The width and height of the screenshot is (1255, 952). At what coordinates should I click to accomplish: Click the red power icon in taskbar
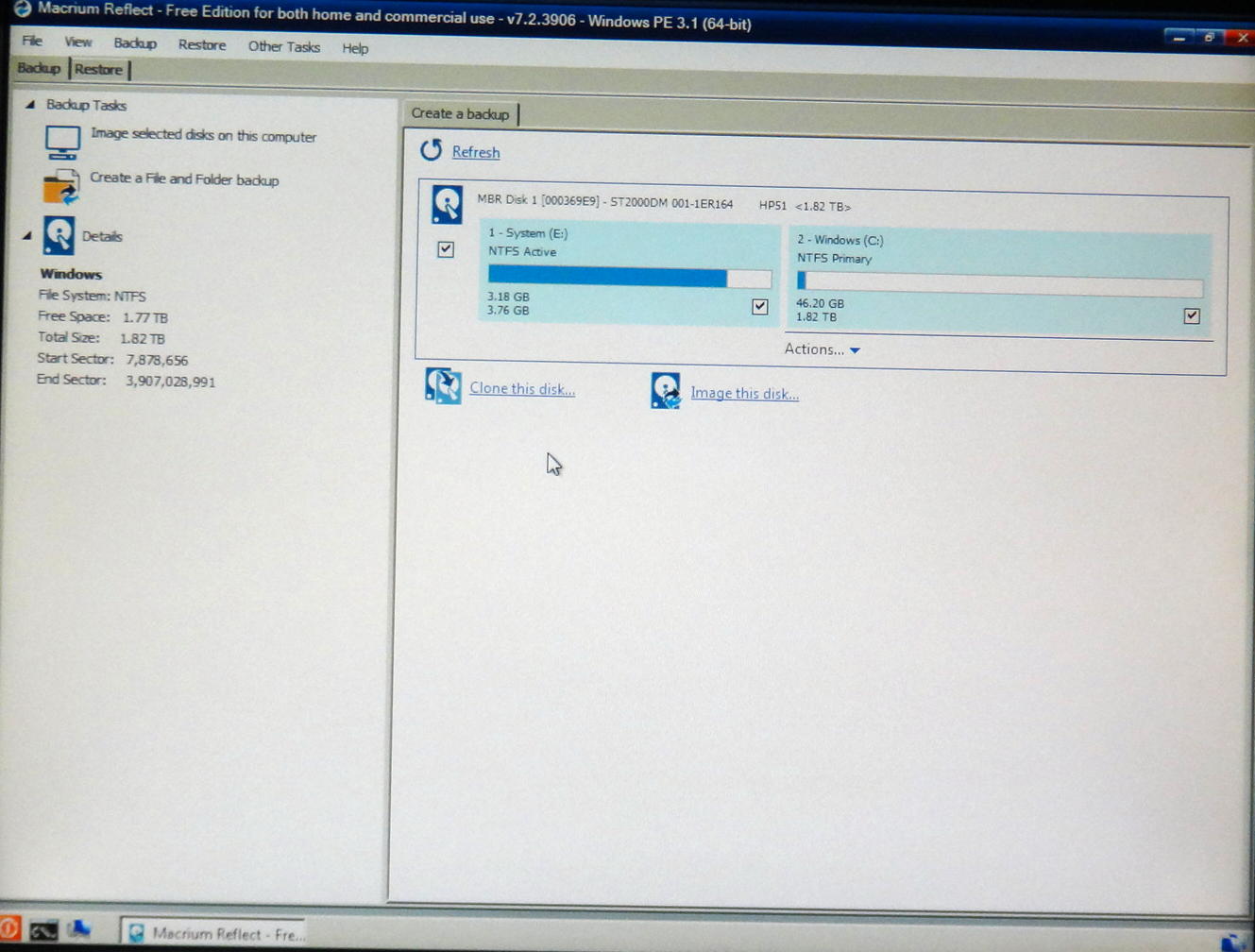point(9,929)
